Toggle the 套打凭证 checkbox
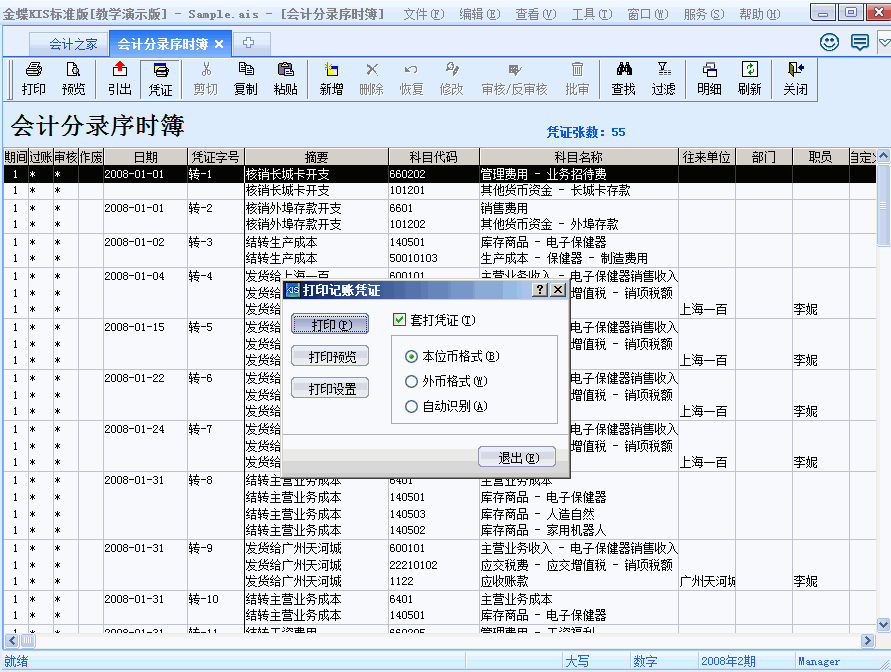 399,320
